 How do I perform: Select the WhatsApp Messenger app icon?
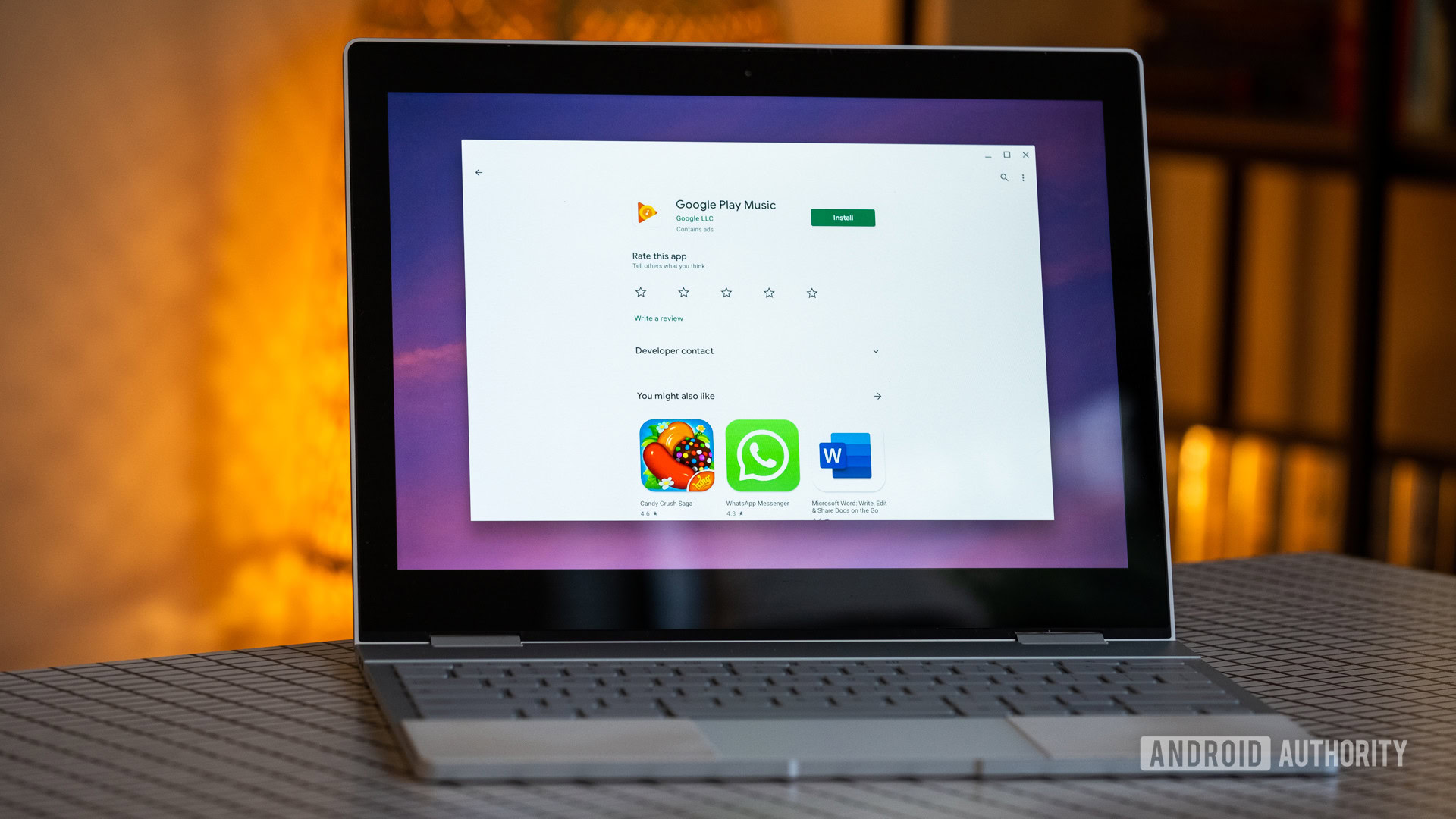point(762,456)
